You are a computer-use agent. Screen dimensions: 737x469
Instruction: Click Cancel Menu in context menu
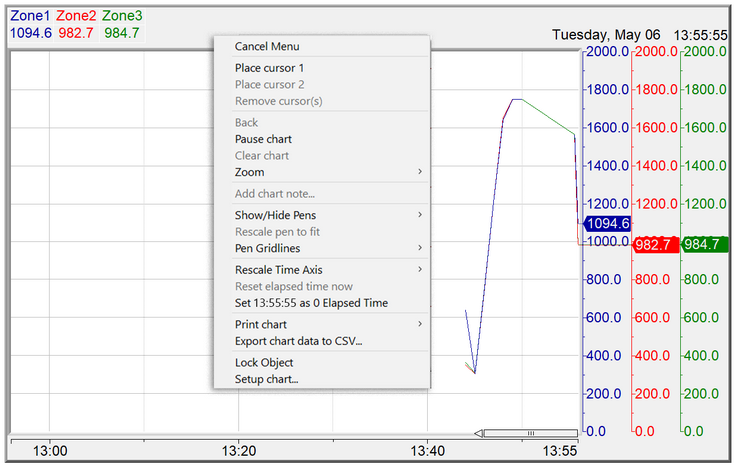(266, 46)
